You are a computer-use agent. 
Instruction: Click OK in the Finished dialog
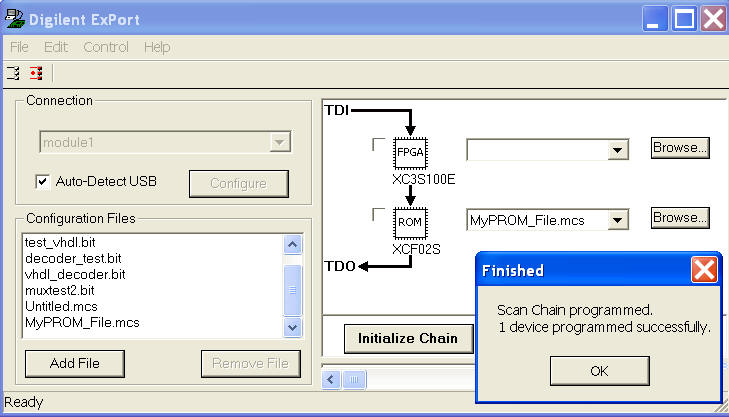(x=599, y=371)
